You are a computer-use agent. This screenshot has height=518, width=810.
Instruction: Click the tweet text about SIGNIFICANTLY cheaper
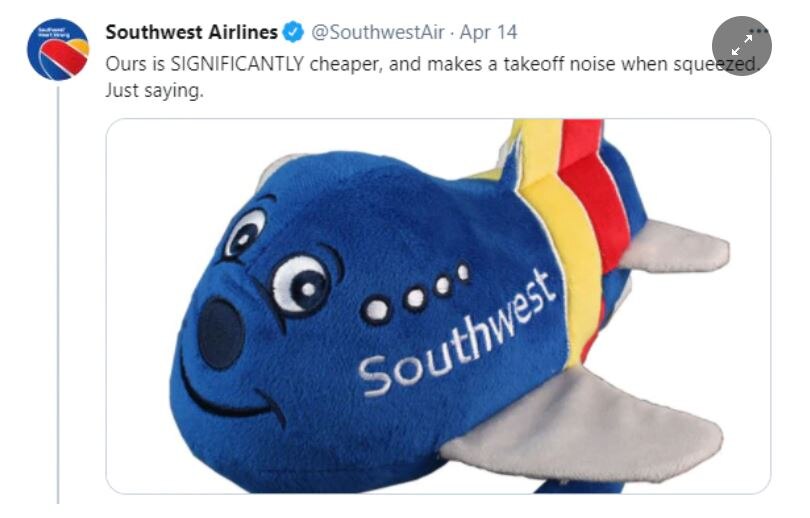click(432, 65)
